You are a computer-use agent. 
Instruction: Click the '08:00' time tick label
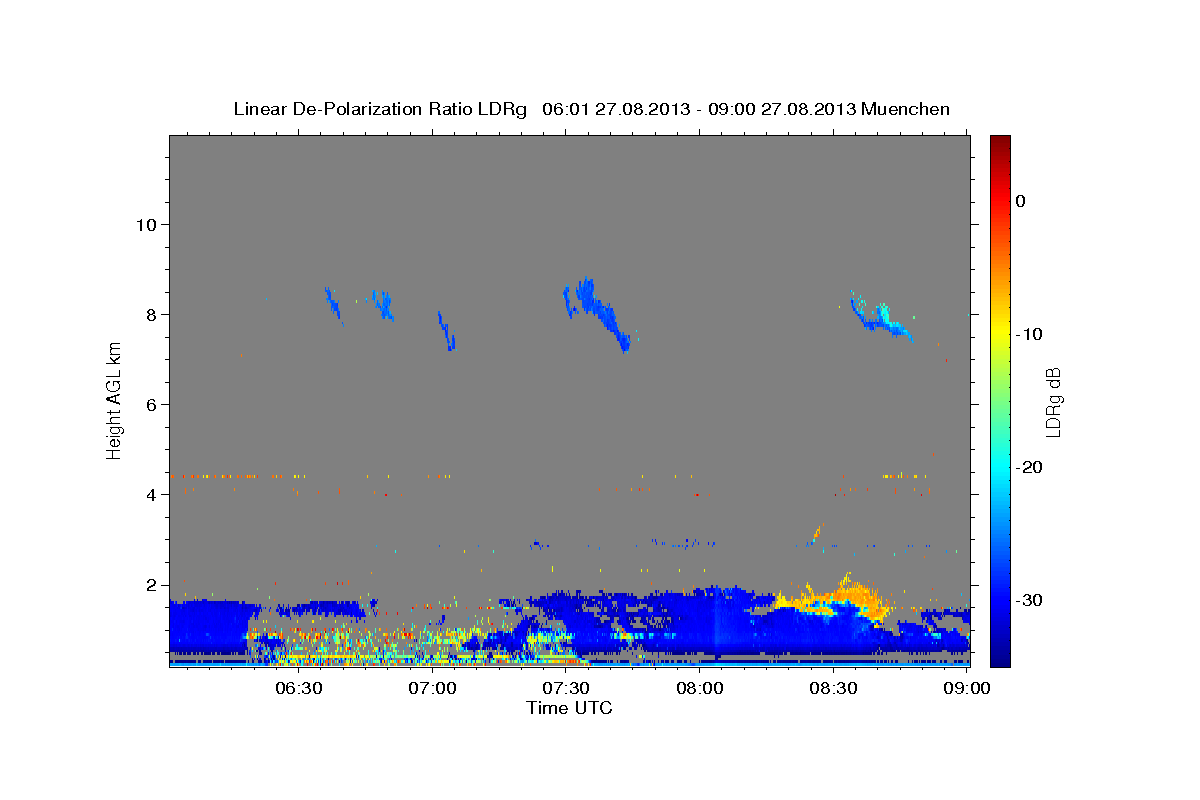[x=700, y=688]
